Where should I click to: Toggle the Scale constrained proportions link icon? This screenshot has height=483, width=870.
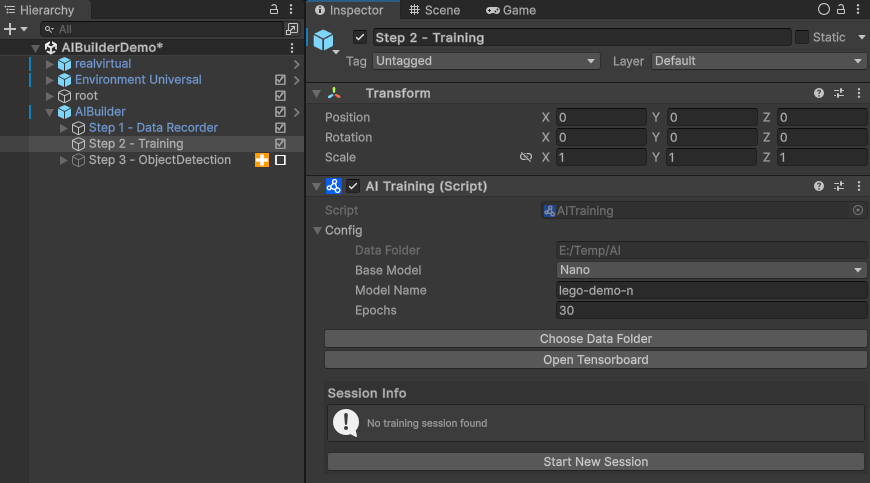click(526, 158)
